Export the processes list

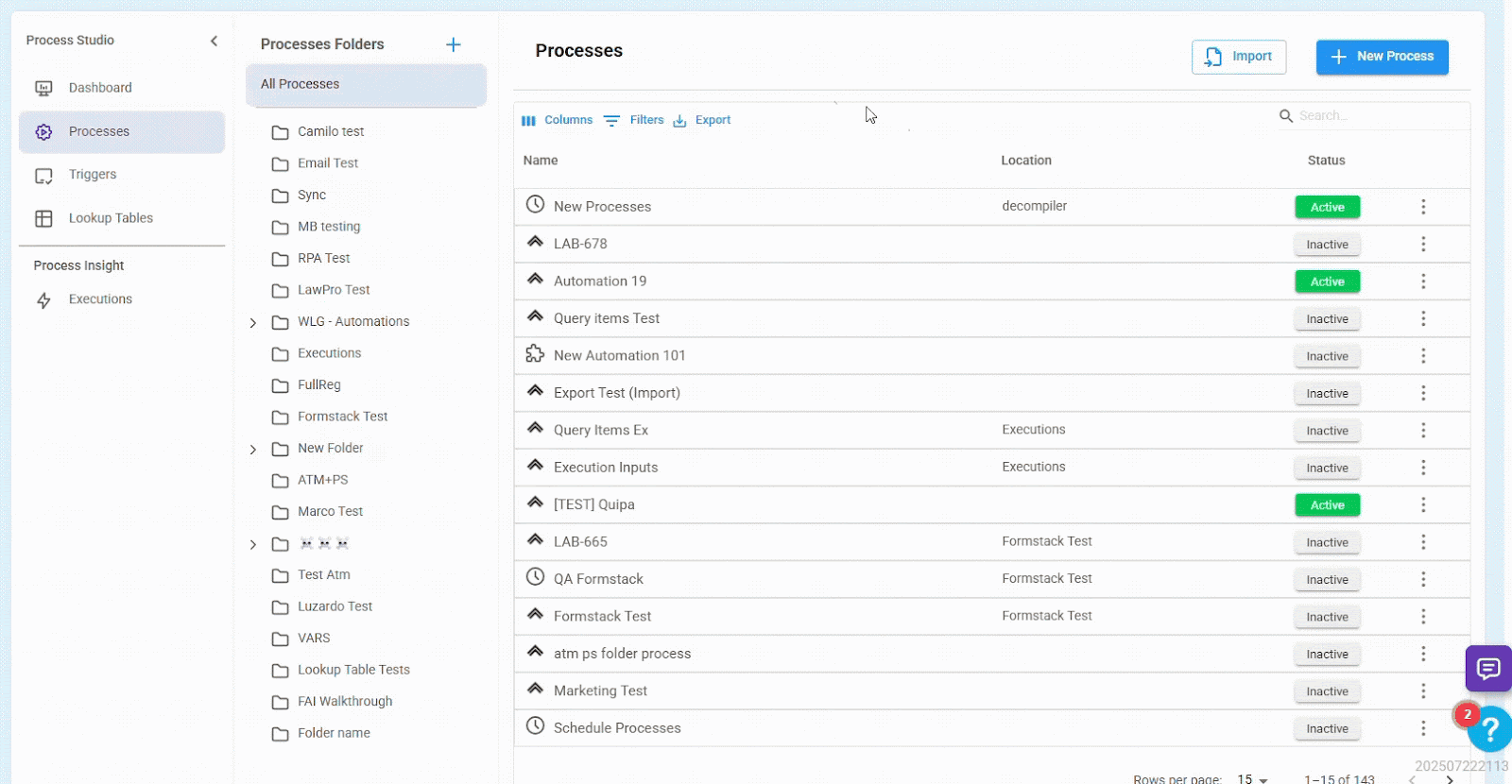pos(702,120)
